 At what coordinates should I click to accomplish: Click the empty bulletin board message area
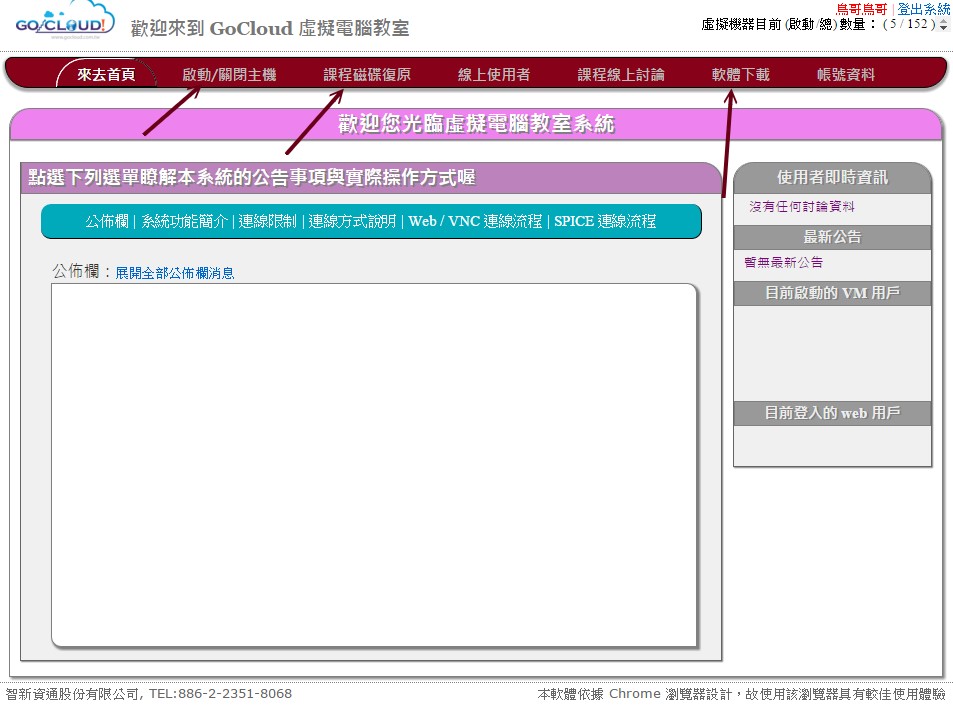point(375,465)
